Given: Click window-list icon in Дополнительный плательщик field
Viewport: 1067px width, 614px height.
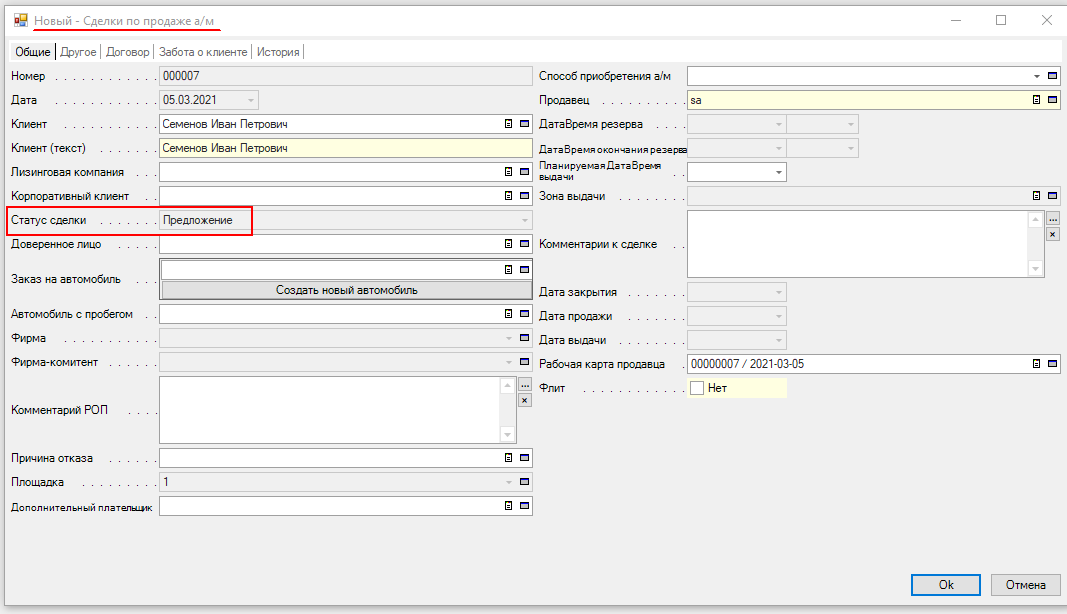Looking at the screenshot, I should coord(524,506).
